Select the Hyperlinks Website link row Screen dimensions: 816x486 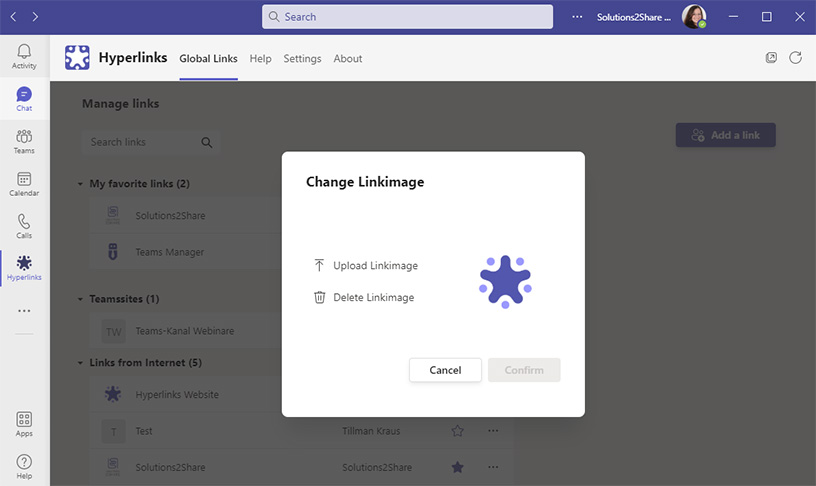(185, 394)
